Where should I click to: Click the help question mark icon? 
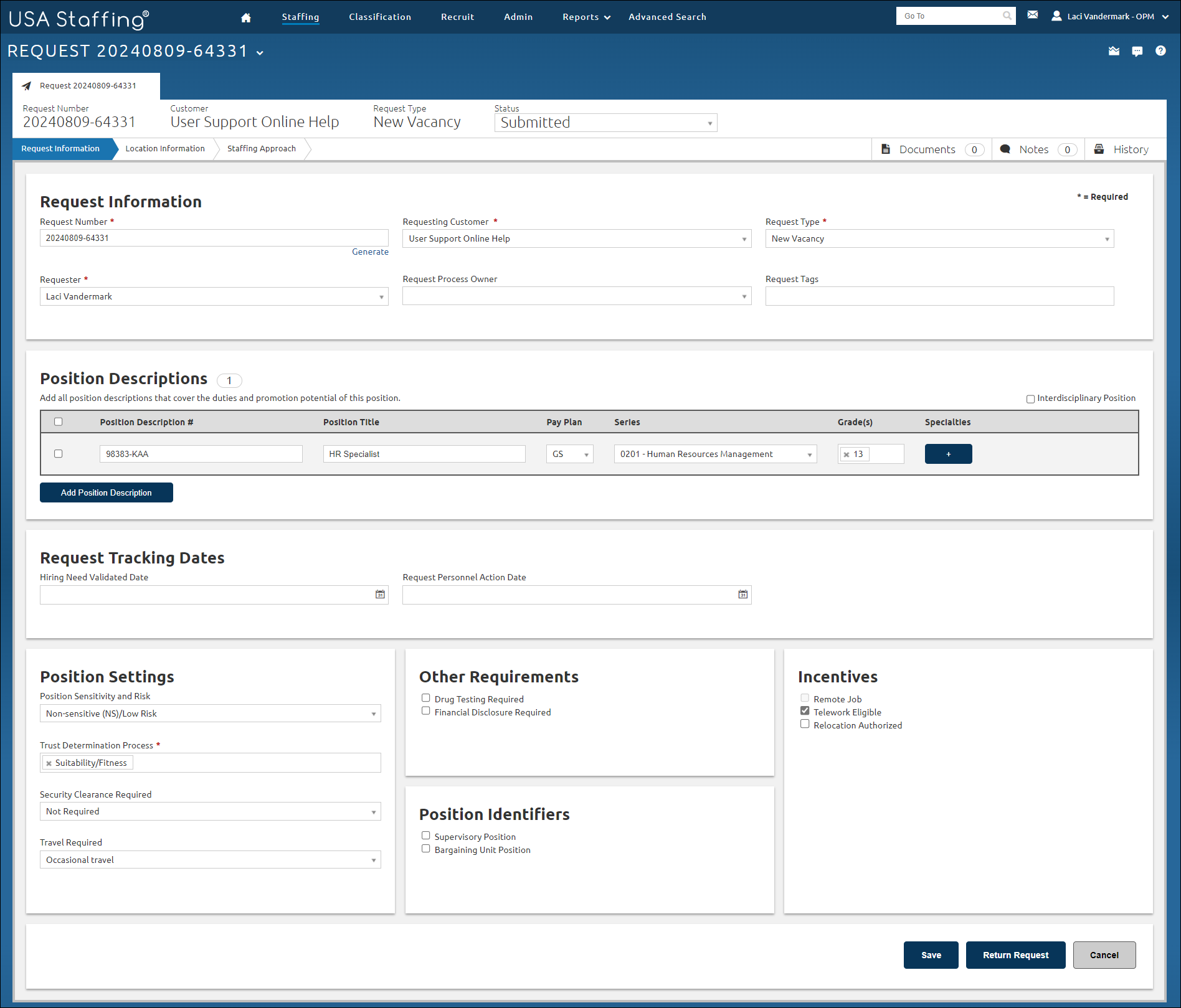(x=1161, y=51)
